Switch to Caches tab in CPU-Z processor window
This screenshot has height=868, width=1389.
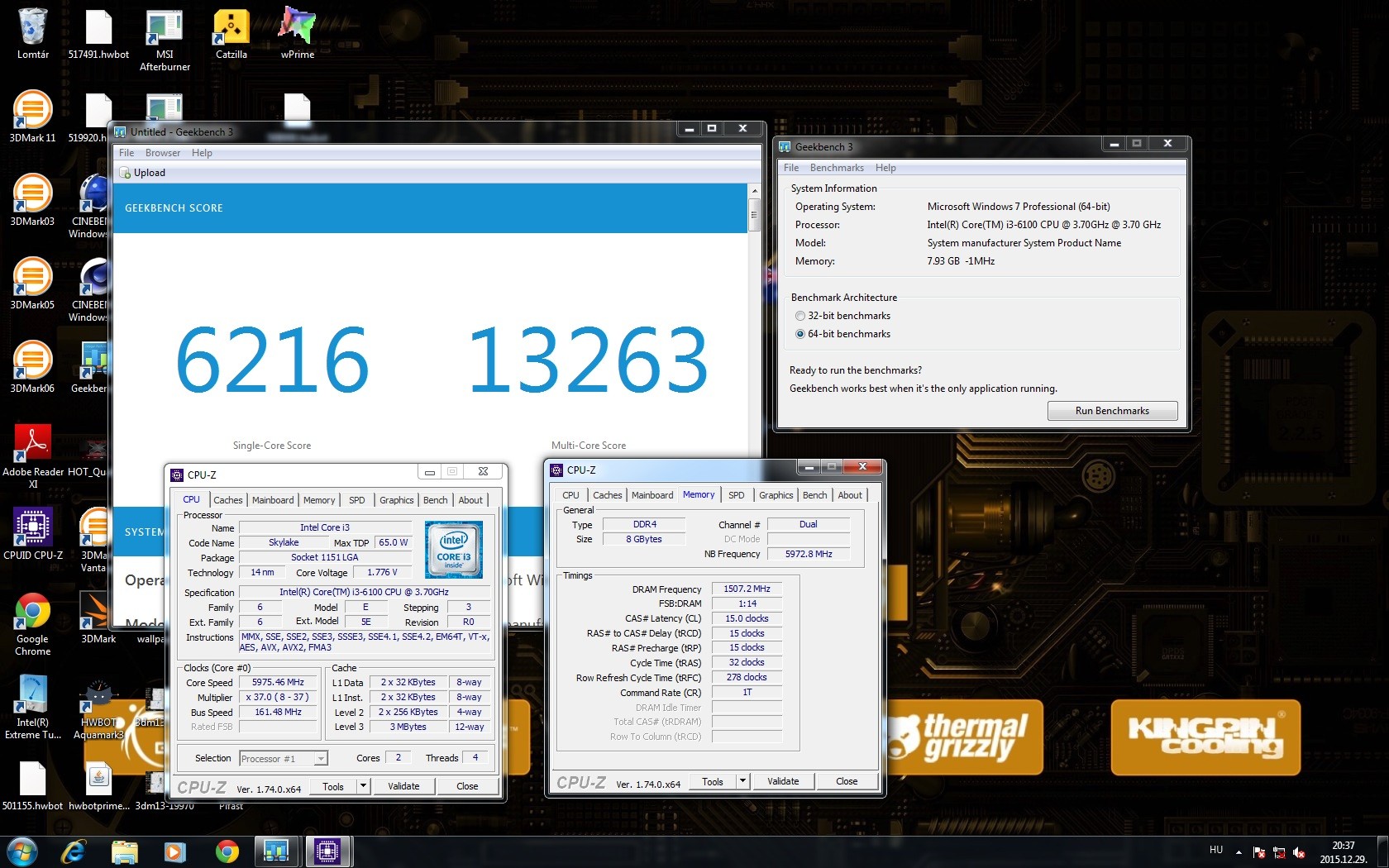tap(228, 500)
